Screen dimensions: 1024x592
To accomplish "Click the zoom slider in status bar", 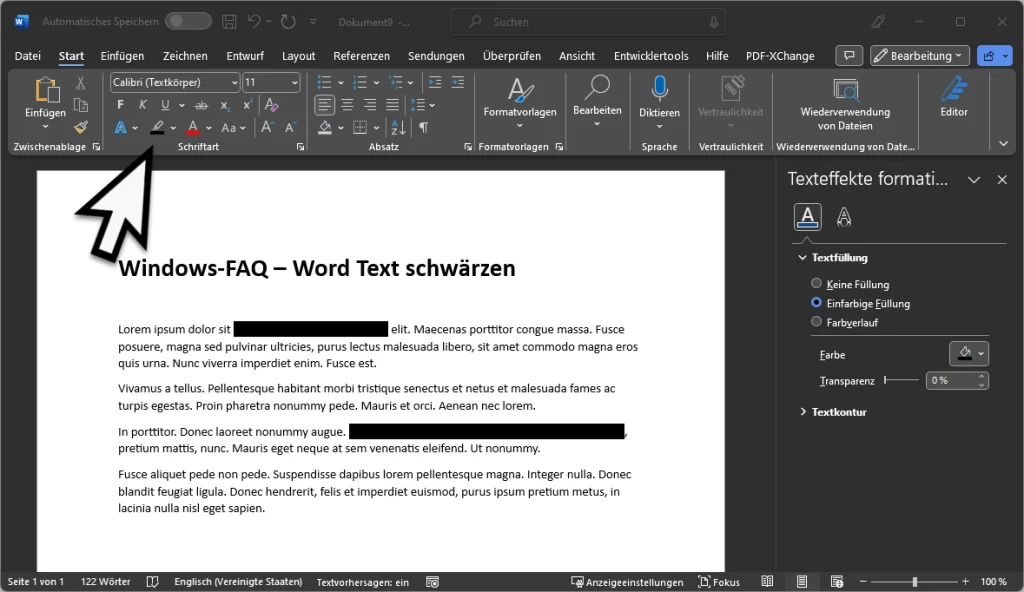I will coord(914,582).
